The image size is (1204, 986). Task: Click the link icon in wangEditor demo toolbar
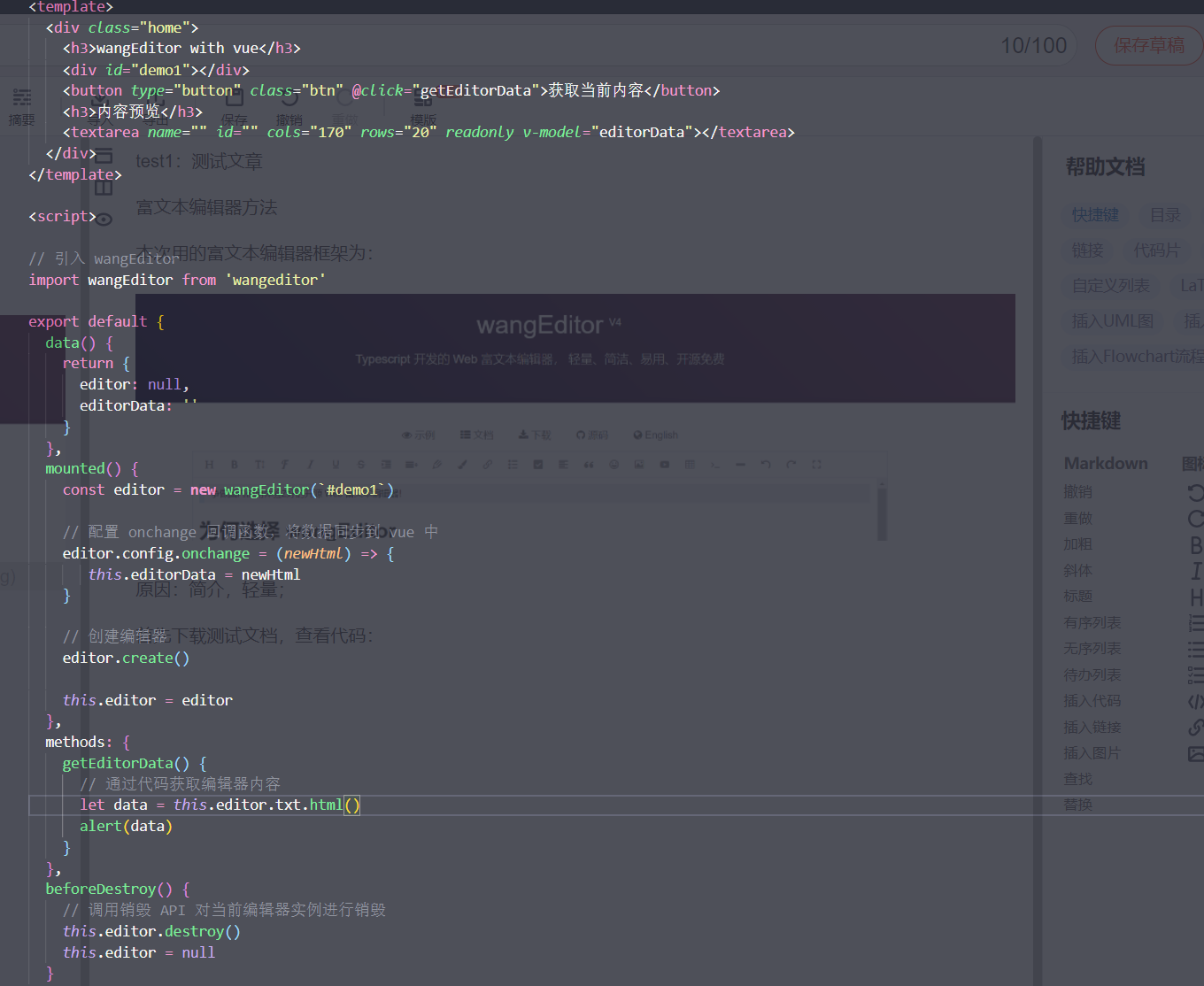(487, 464)
